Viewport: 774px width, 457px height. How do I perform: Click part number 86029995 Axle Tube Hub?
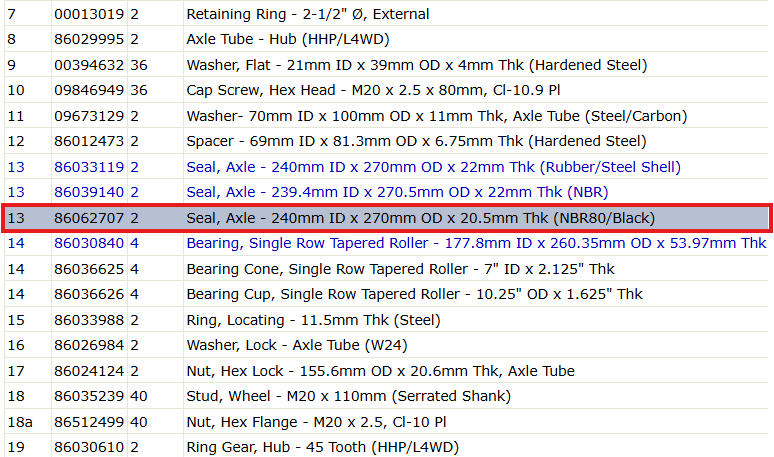coord(89,39)
